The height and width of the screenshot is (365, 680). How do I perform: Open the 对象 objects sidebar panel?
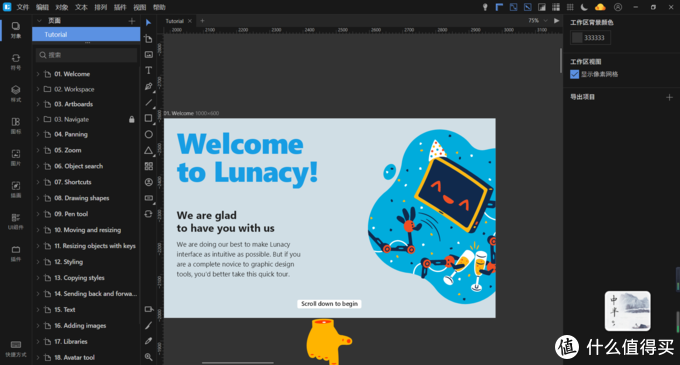click(x=16, y=30)
